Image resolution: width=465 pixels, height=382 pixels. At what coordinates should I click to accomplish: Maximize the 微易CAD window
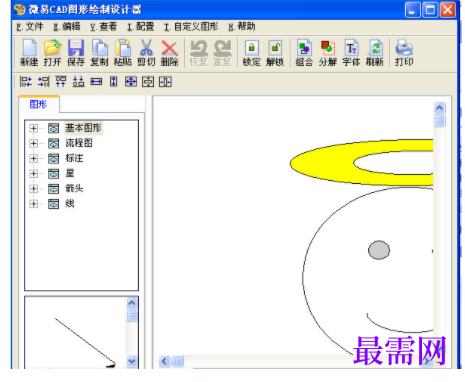click(x=430, y=10)
